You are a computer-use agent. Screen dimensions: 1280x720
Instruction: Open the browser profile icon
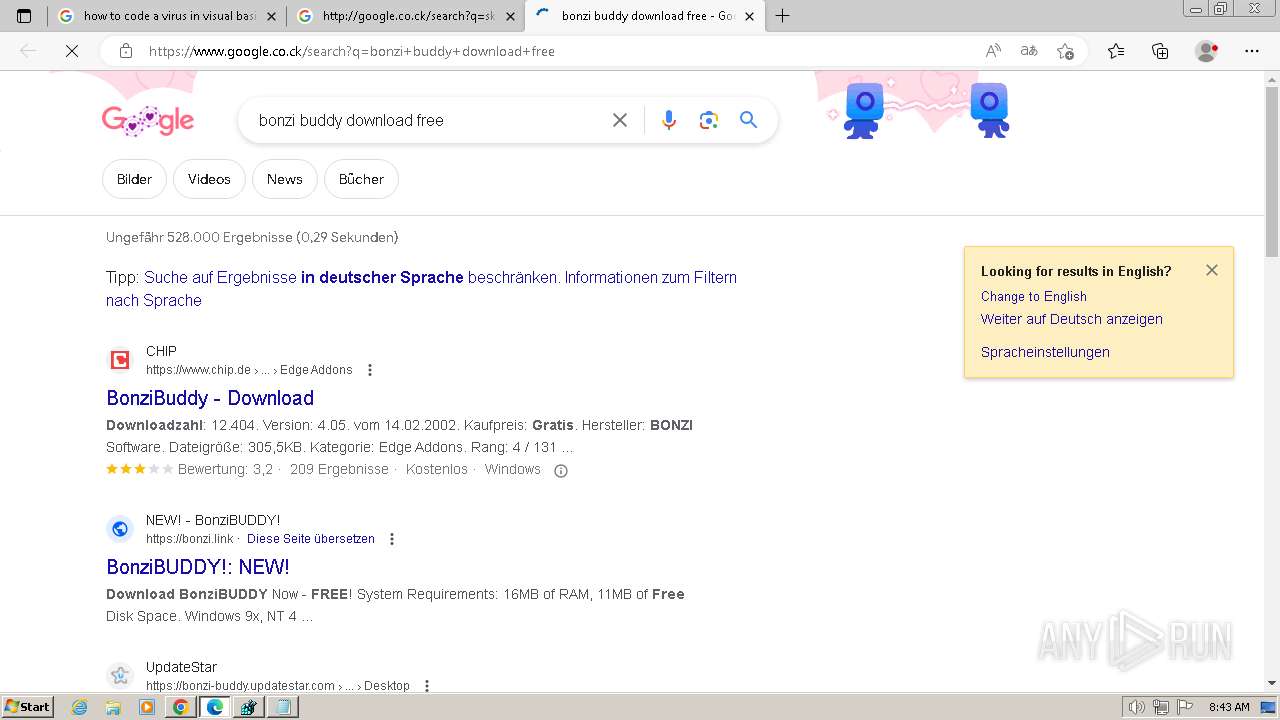[1207, 51]
